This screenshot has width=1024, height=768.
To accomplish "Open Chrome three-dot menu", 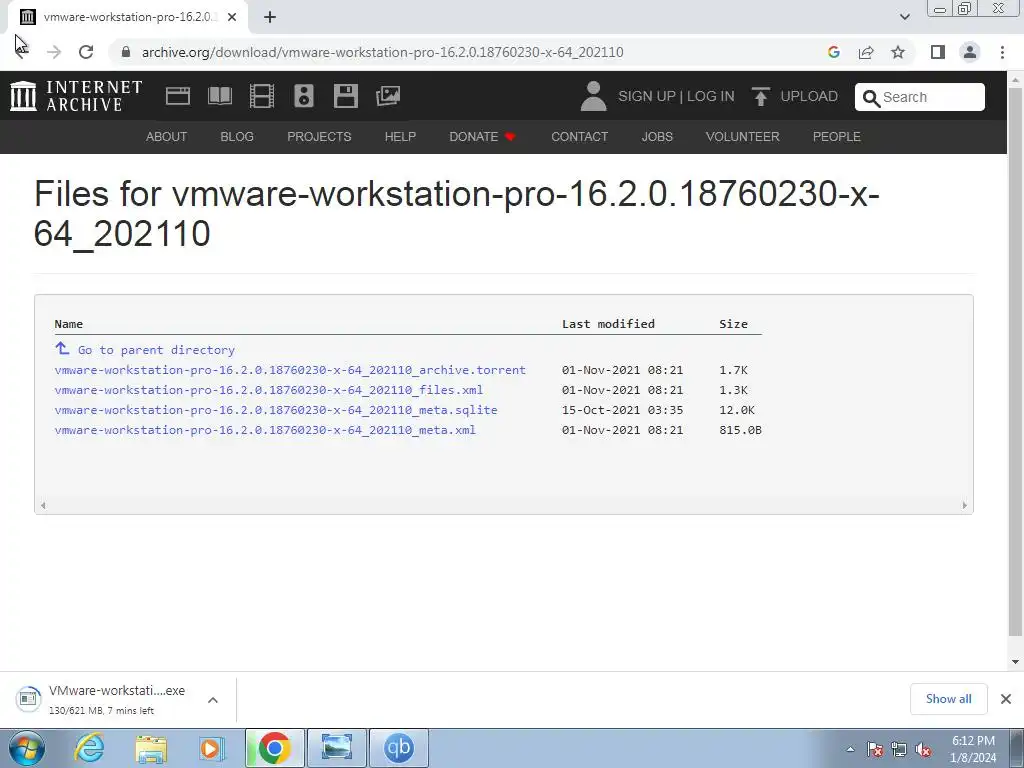I will (x=1002, y=52).
